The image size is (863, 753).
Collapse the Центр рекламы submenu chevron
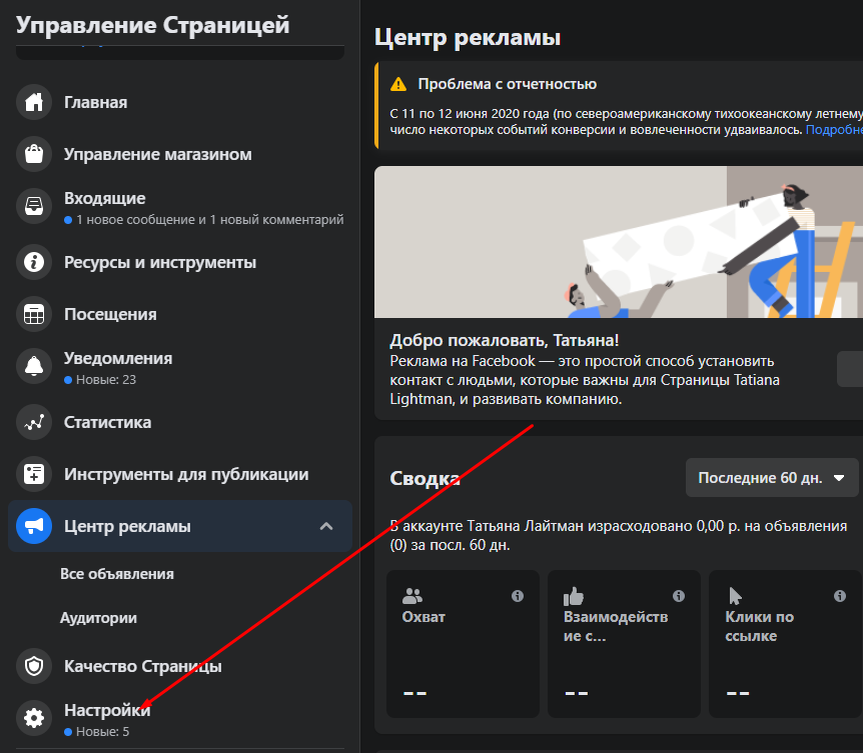coord(326,526)
